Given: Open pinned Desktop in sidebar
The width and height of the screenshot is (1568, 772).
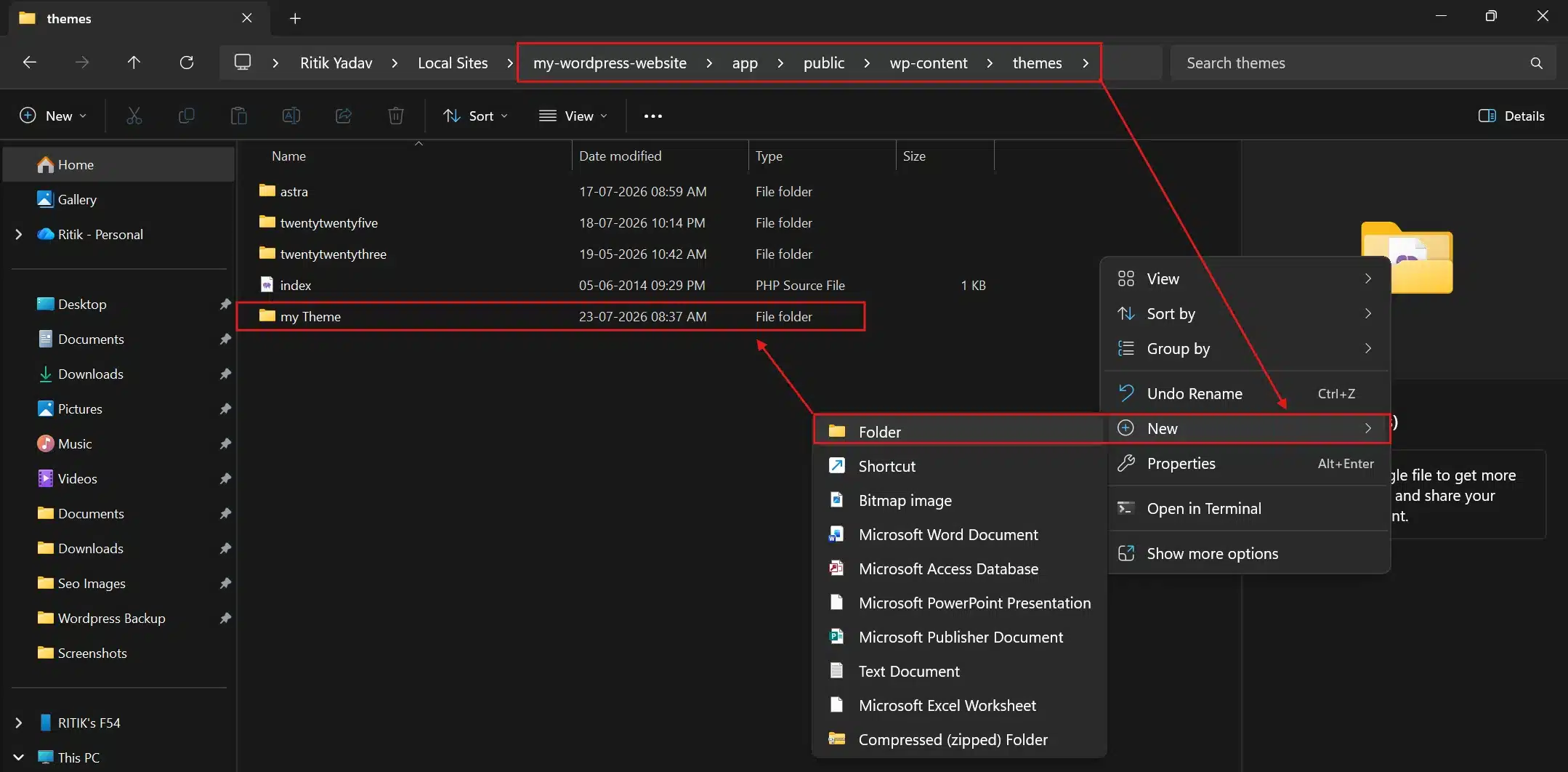Looking at the screenshot, I should pos(118,304).
